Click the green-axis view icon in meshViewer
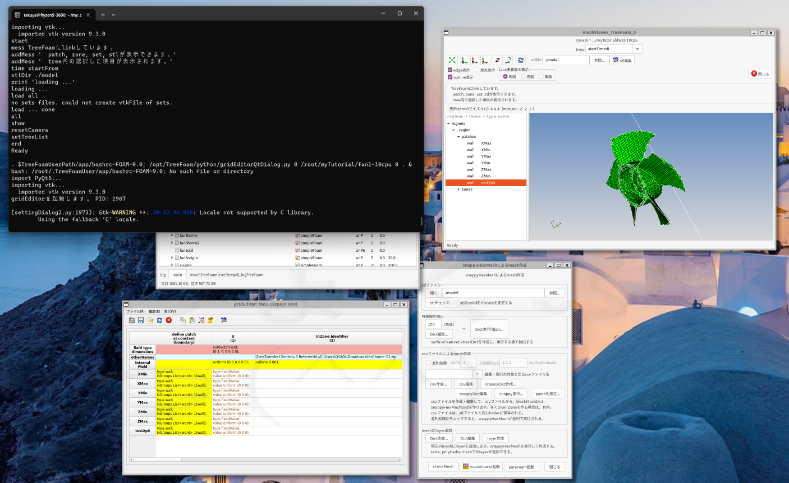This screenshot has height=483, width=789. point(465,60)
